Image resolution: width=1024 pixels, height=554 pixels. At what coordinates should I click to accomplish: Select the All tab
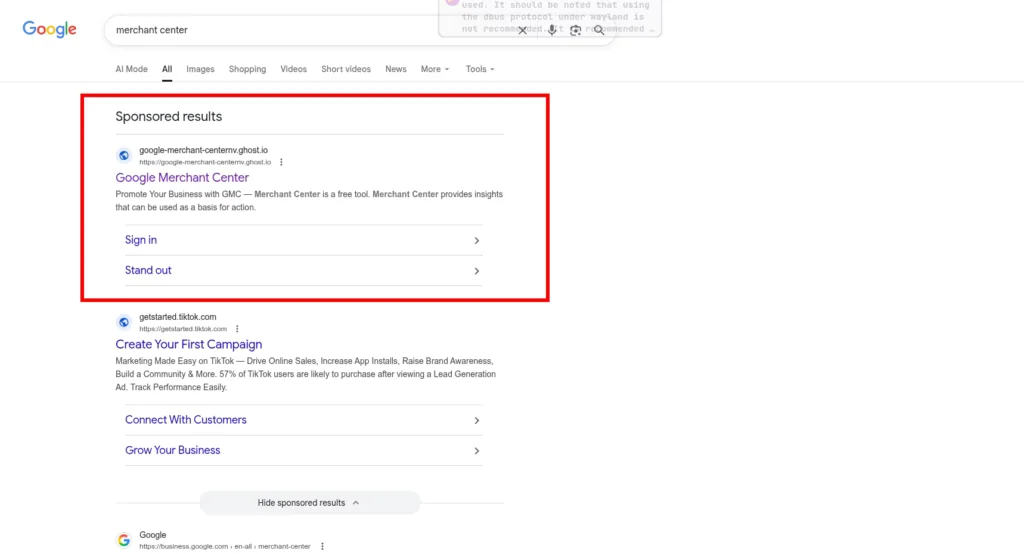click(x=167, y=69)
